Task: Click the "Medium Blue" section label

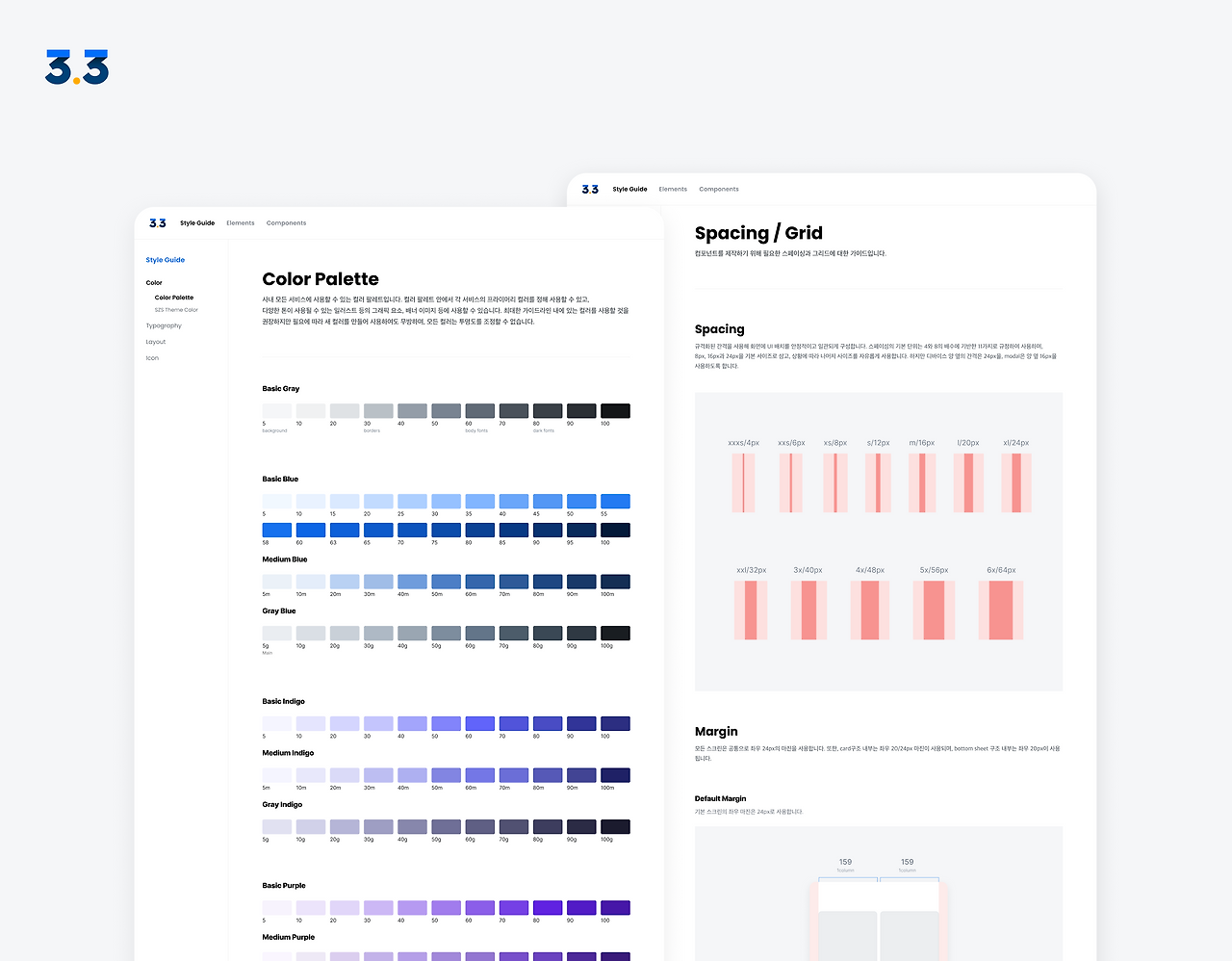Action: tap(285, 559)
